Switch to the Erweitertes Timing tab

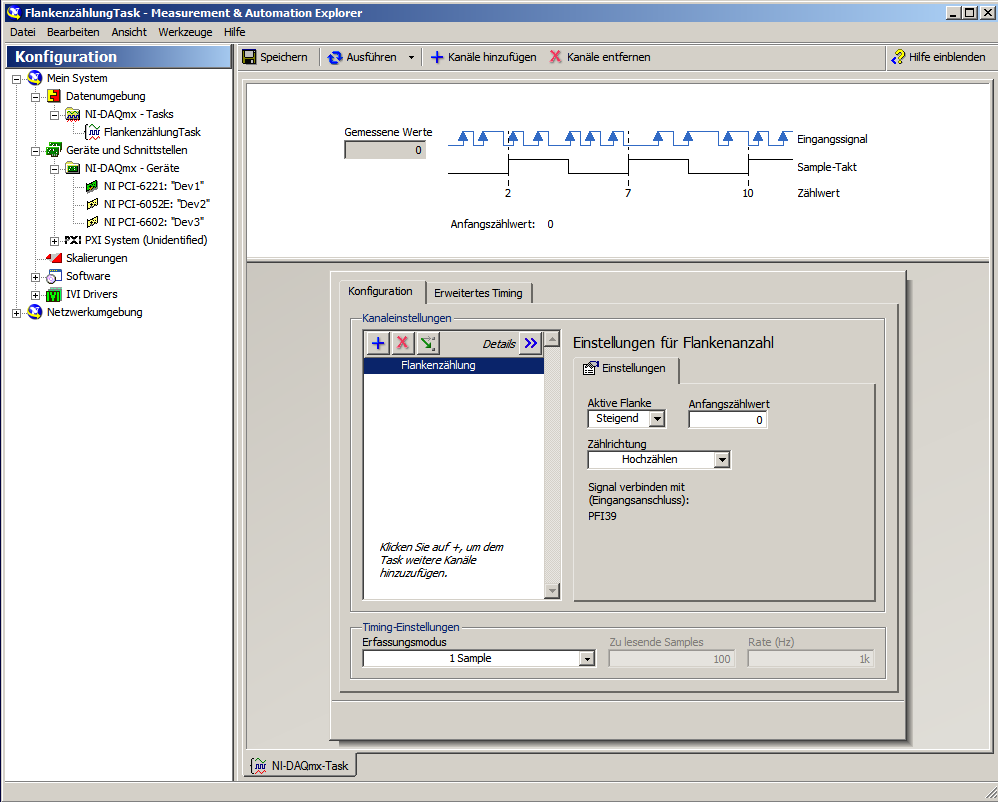[478, 293]
